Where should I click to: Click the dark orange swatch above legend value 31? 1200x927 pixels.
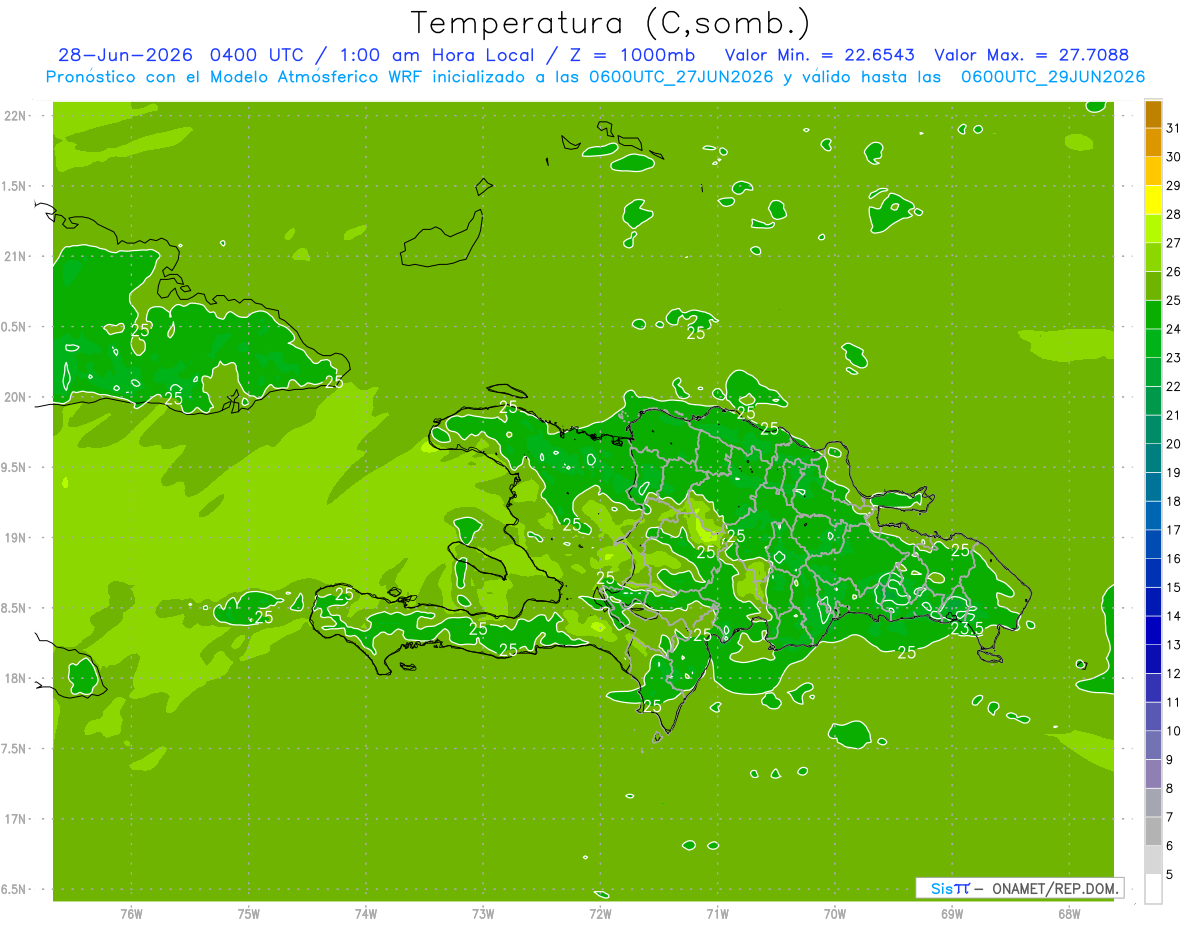pos(1153,114)
